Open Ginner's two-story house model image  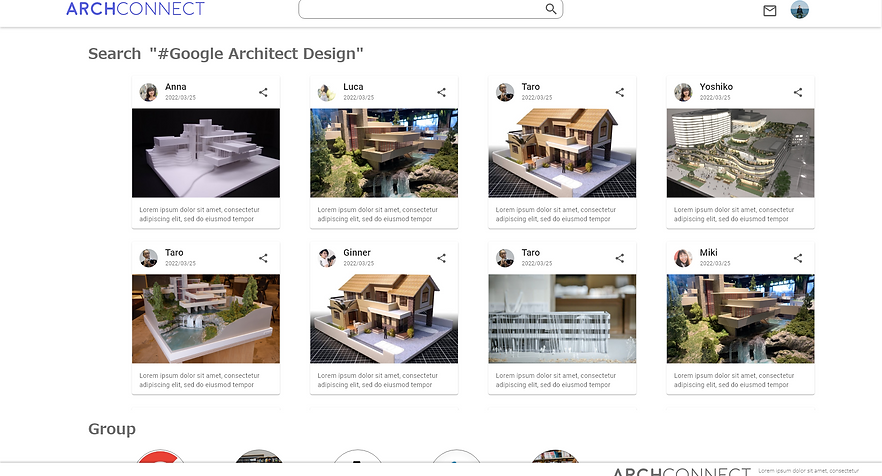384,319
